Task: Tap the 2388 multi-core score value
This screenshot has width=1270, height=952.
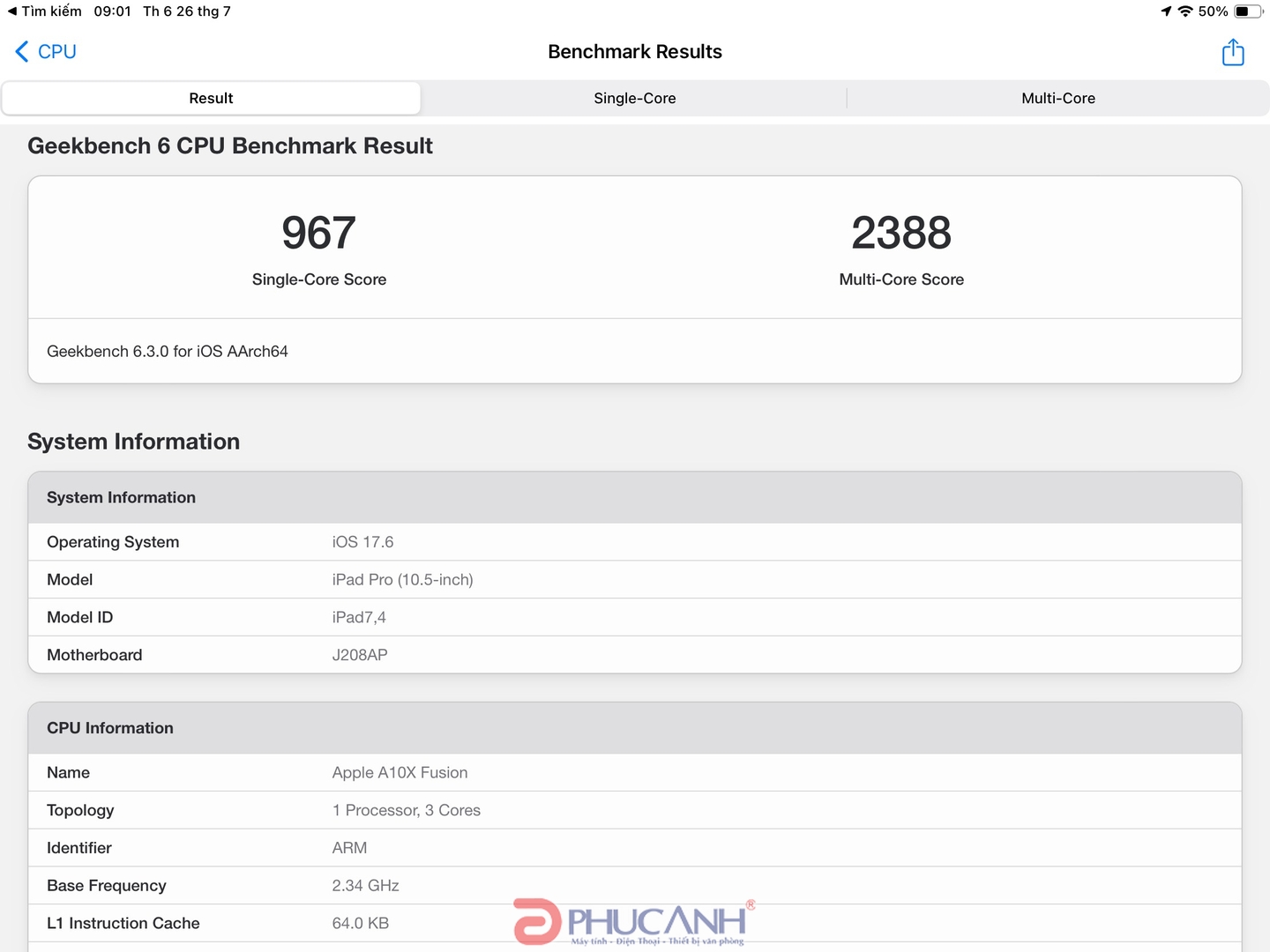Action: point(901,234)
